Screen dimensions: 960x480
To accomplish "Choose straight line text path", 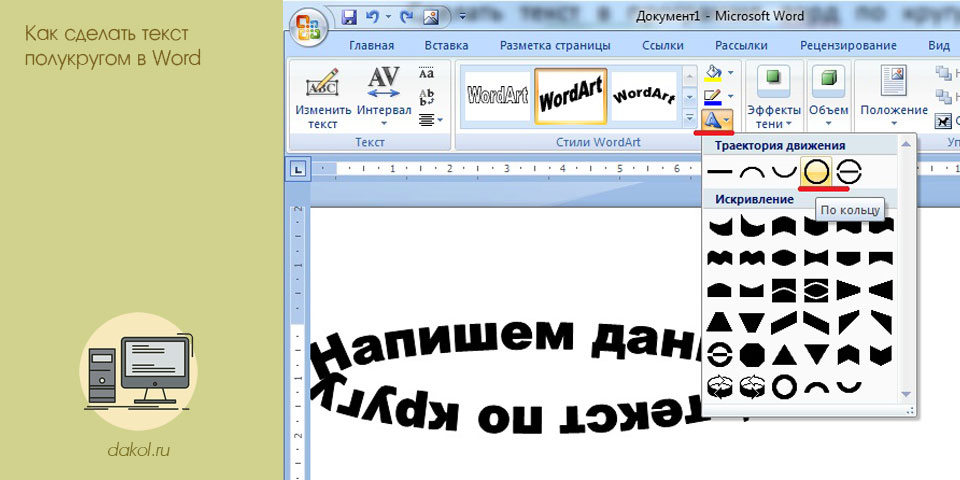I will point(719,173).
